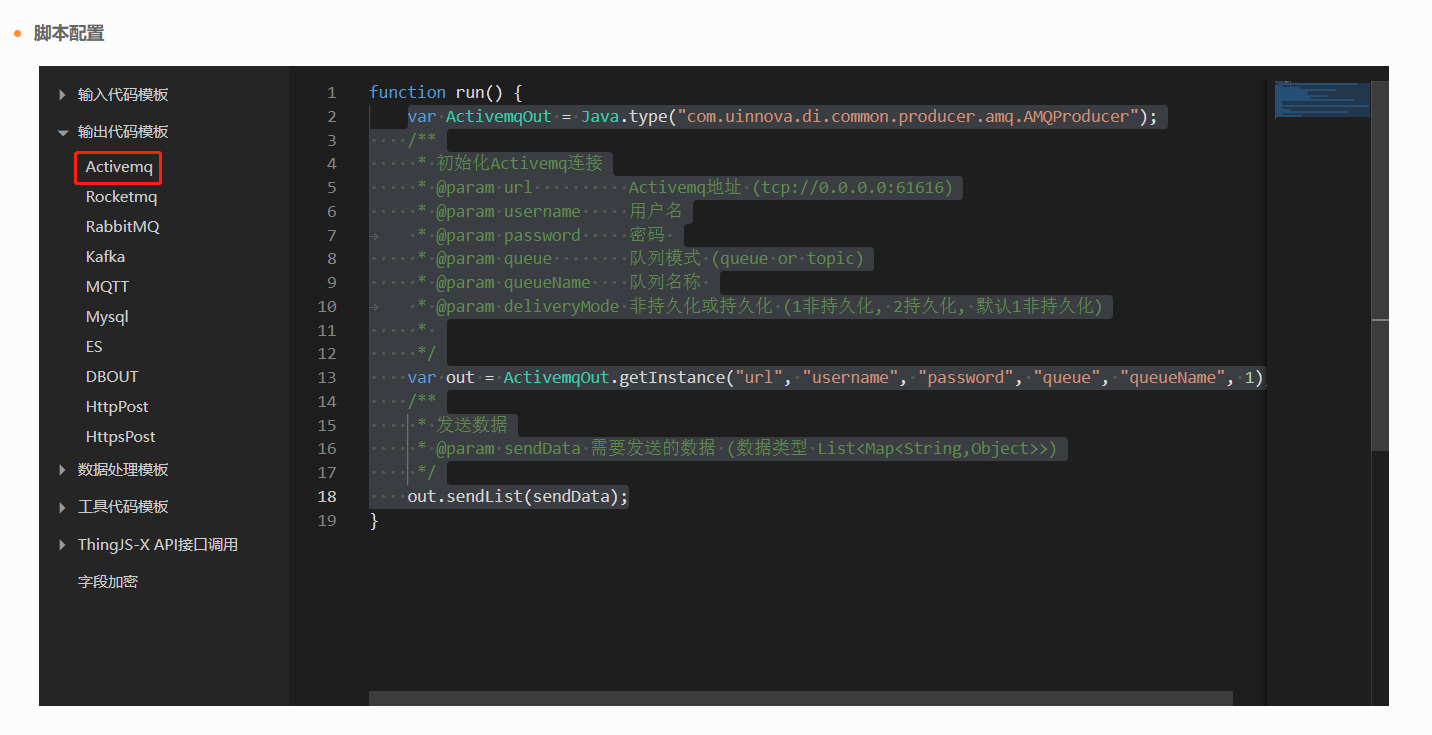This screenshot has height=735, width=1432.
Task: Select the HttpsPost template
Action: pos(120,437)
